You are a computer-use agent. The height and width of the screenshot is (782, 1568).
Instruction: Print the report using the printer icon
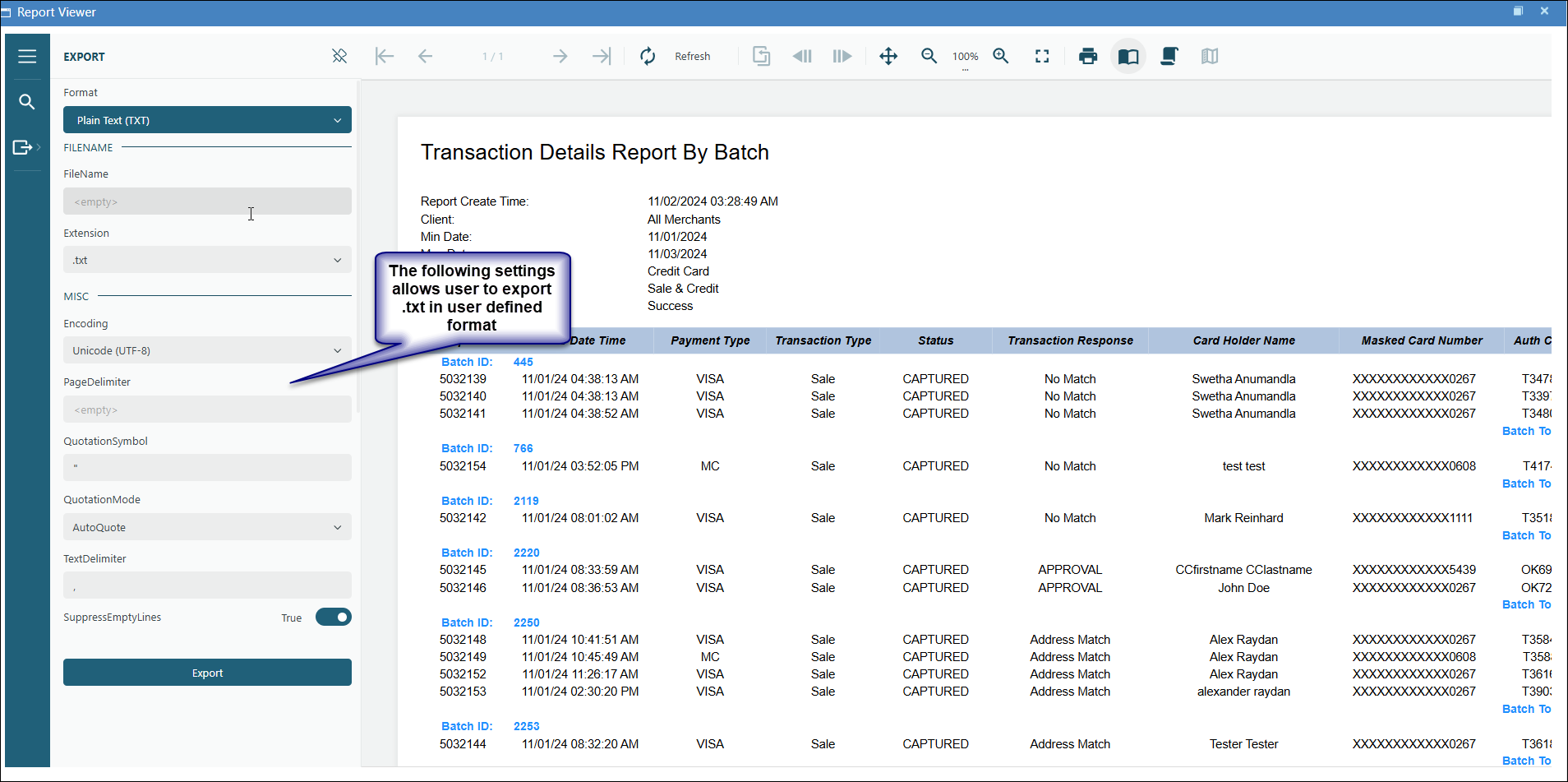click(x=1088, y=56)
